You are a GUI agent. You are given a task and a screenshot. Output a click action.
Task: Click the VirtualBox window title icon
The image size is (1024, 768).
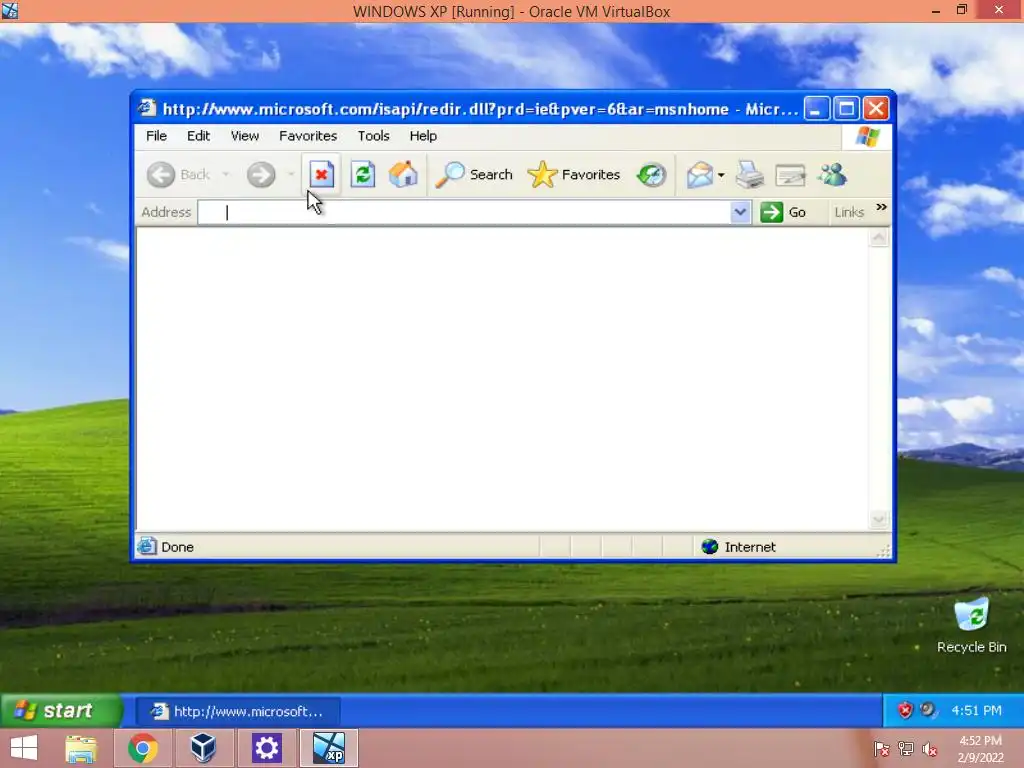pyautogui.click(x=10, y=10)
